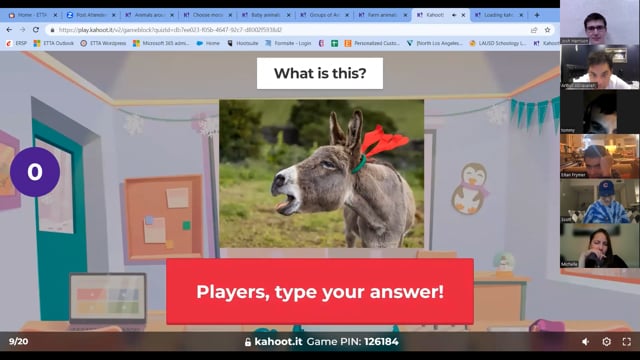Image resolution: width=640 pixels, height=360 pixels.
Task: Open the Microsoft 365 admin bookmark
Action: tap(161, 43)
